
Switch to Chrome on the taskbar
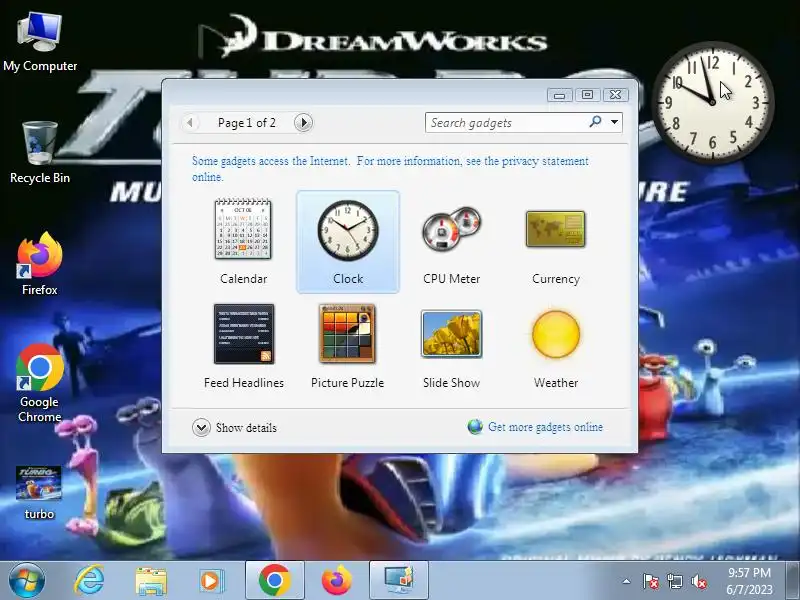274,581
